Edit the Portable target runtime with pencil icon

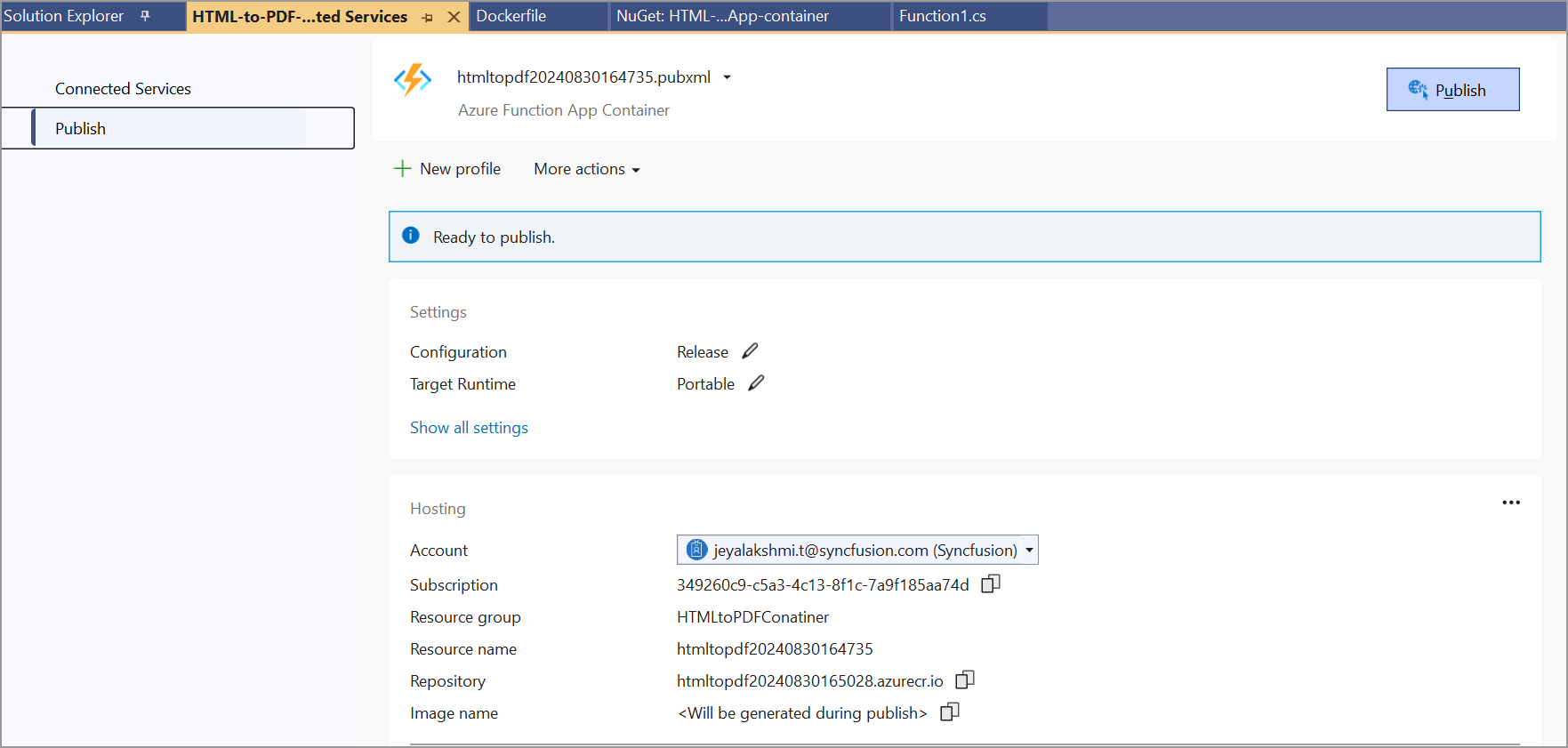(x=756, y=383)
